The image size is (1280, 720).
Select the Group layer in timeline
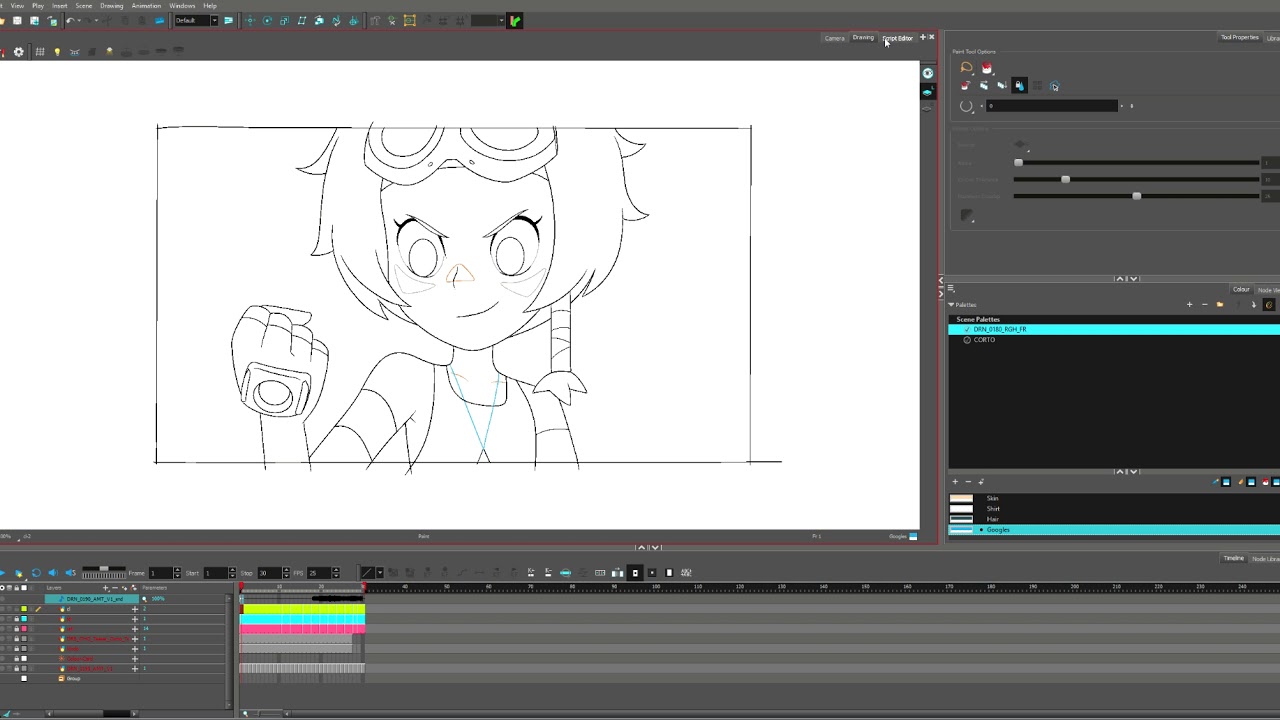73,679
